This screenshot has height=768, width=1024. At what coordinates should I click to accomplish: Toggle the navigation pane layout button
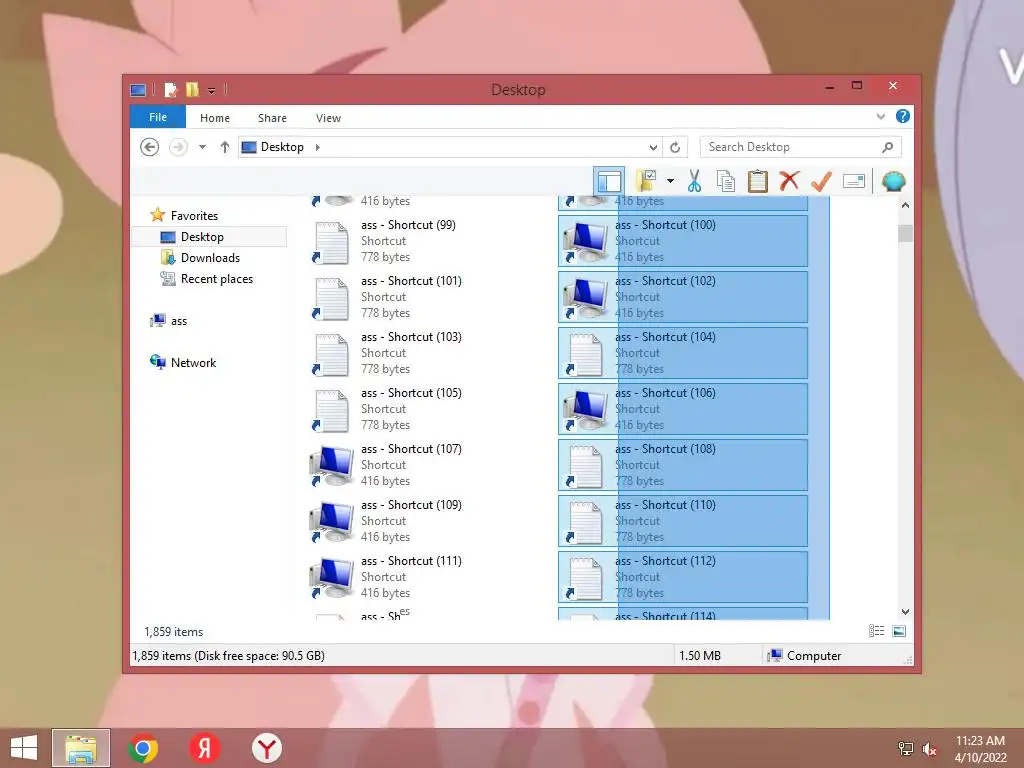point(609,181)
